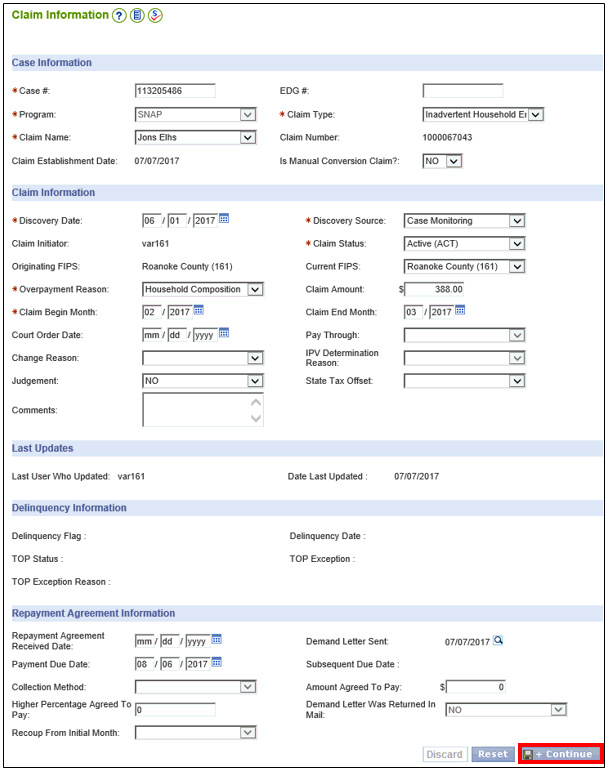This screenshot has width=610, height=772.
Task: Expand IPV Determination Reason dropdown
Action: click(x=464, y=358)
